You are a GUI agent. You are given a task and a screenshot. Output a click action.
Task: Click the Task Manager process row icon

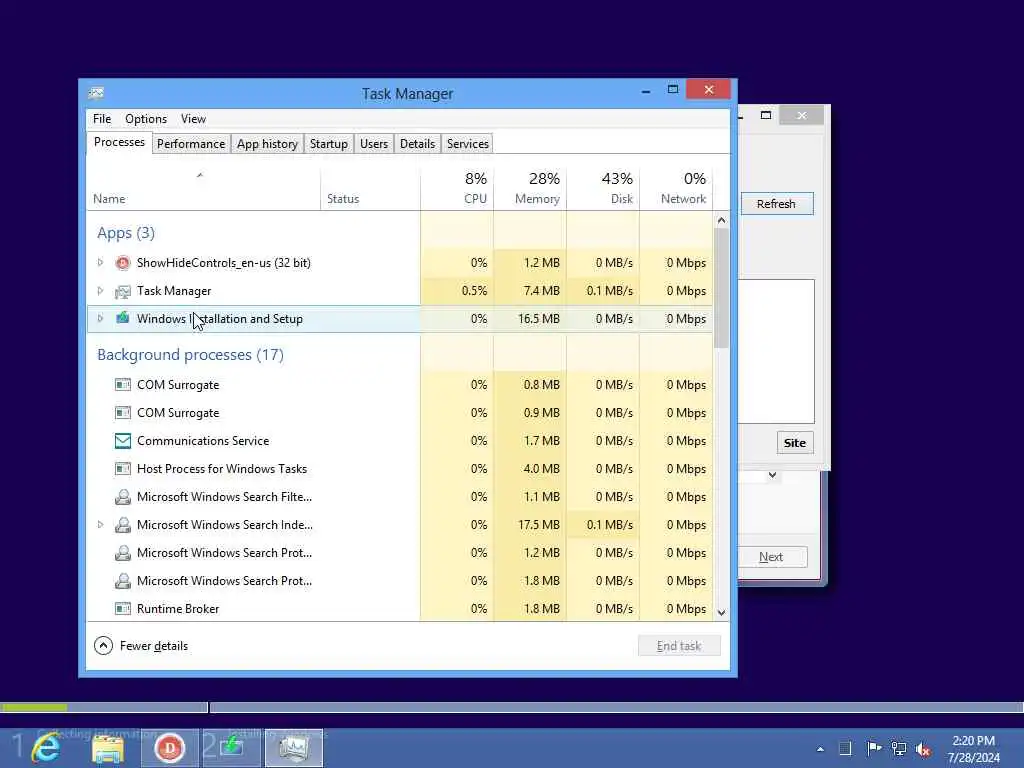coord(122,291)
